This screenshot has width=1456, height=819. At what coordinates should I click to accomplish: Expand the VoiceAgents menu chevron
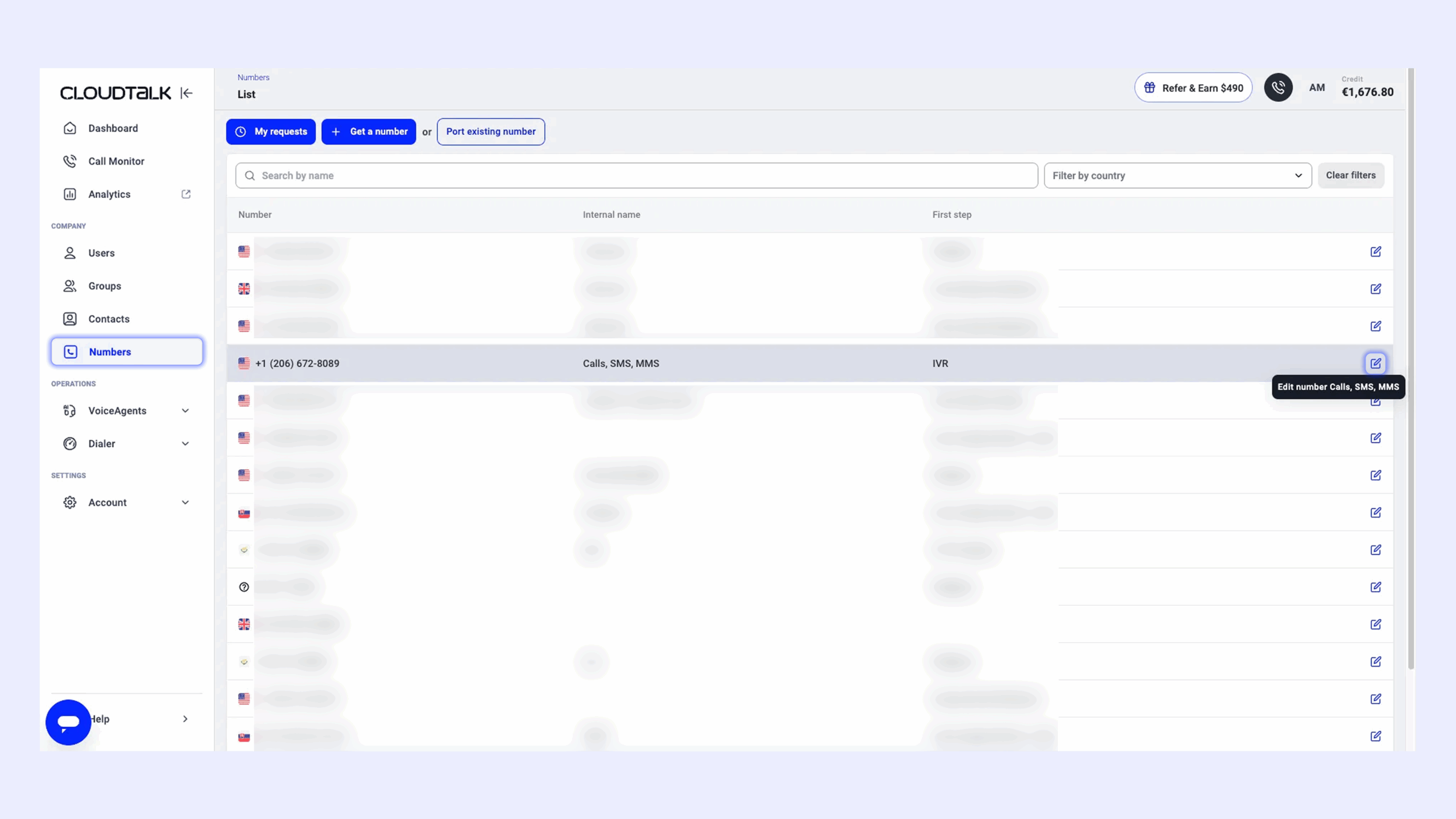[x=185, y=411]
